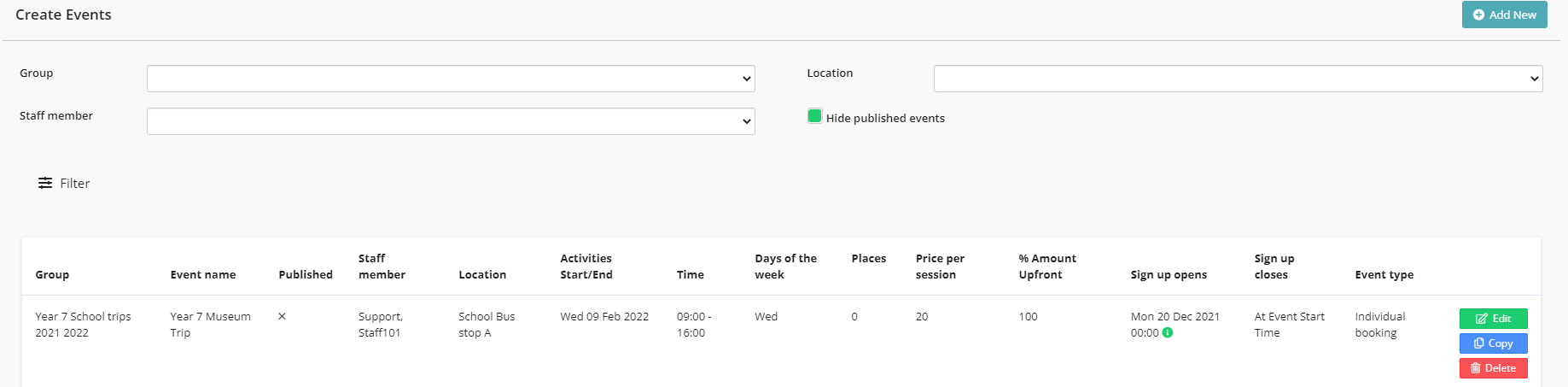Click the unpublished X mark icon
1568x387 pixels.
click(x=283, y=317)
